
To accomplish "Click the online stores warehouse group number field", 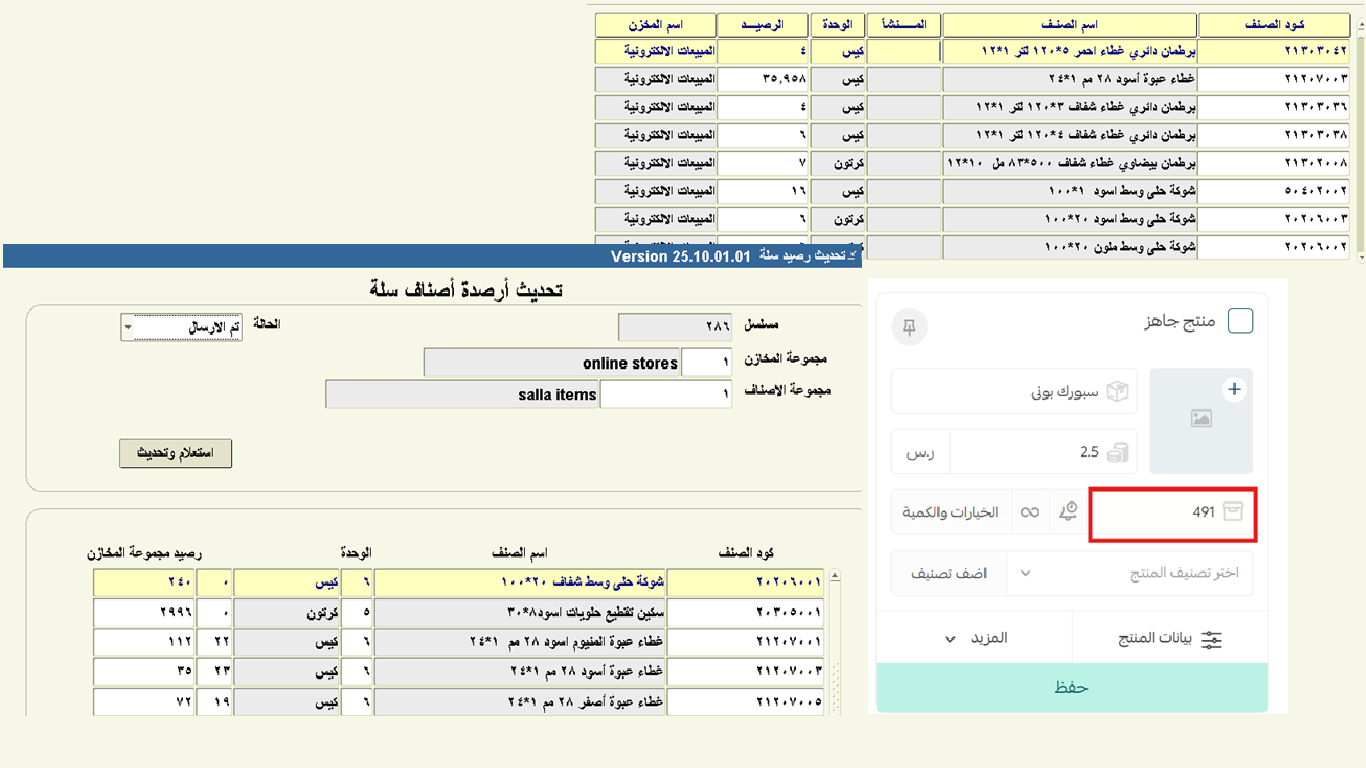I will [706, 363].
